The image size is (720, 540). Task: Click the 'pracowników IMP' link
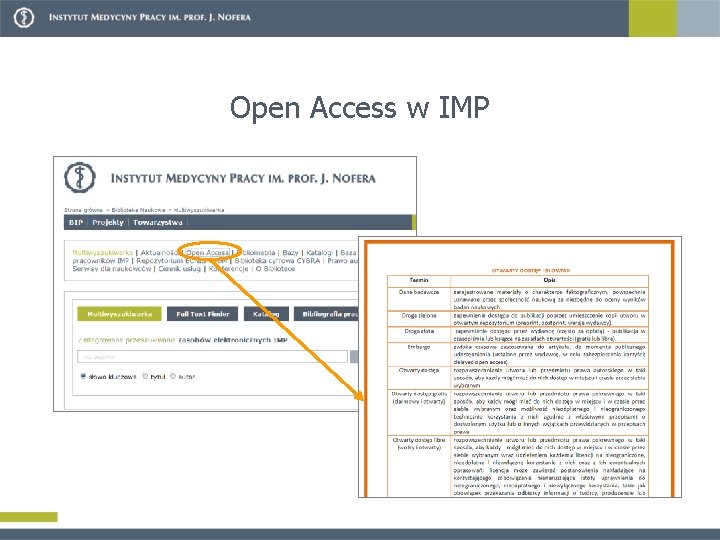[x=101, y=260]
